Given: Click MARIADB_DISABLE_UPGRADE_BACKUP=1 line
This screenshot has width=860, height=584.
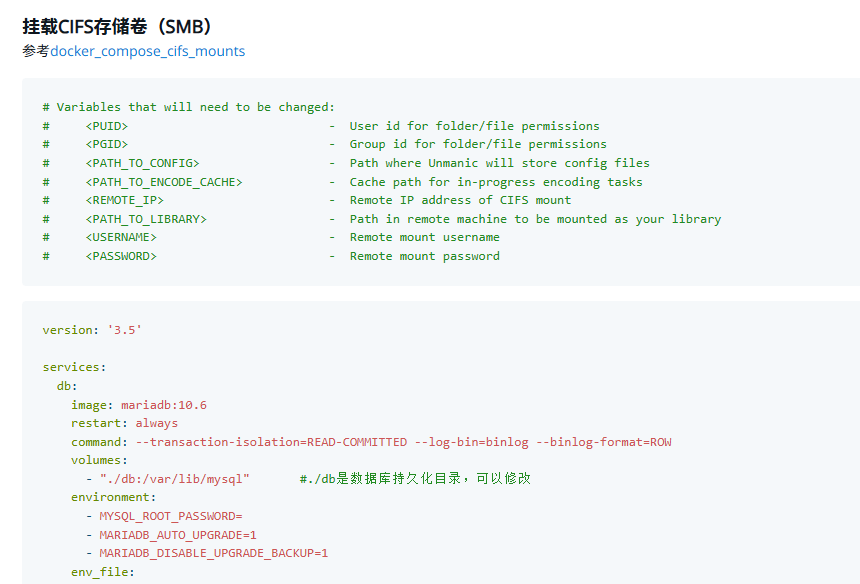Looking at the screenshot, I should pos(213,553).
